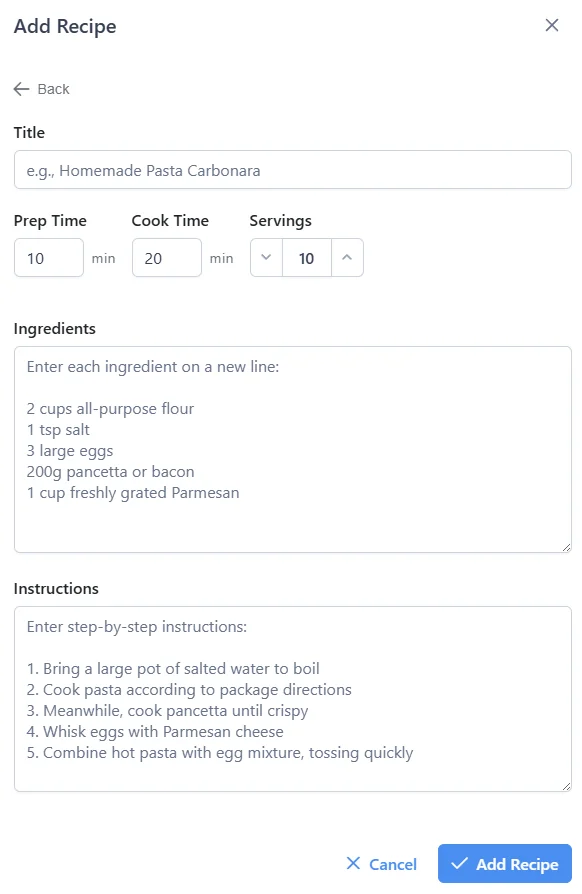
Task: Click the X icon beside Cancel
Action: tap(352, 863)
